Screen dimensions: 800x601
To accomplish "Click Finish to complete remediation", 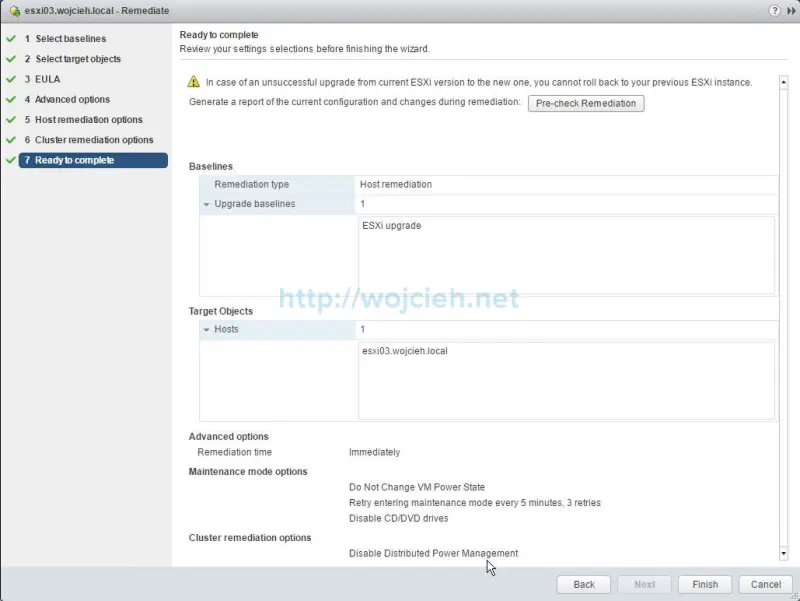I will tap(704, 584).
